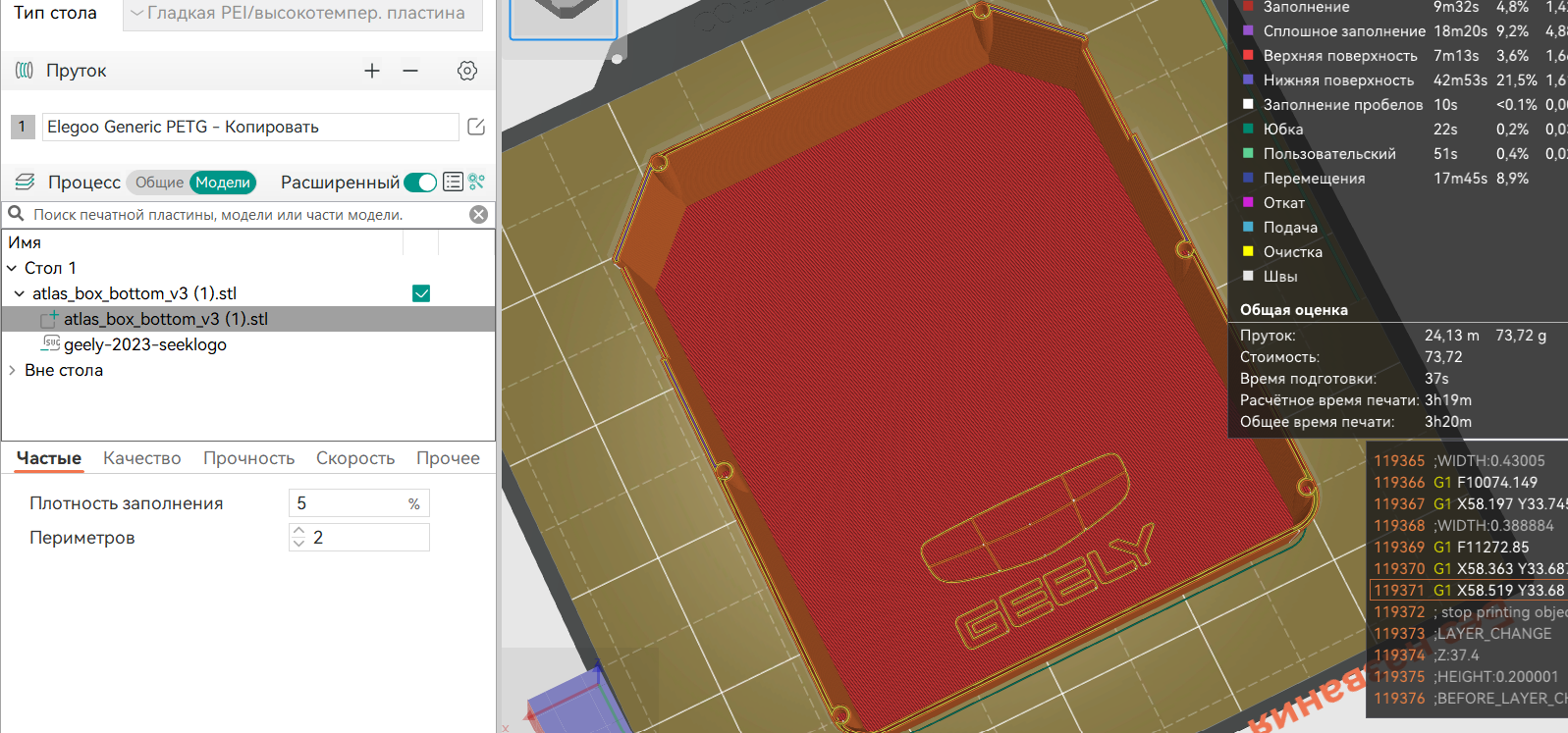Remove a filament with the minus icon
Screen dimensions: 1568x733
410,71
